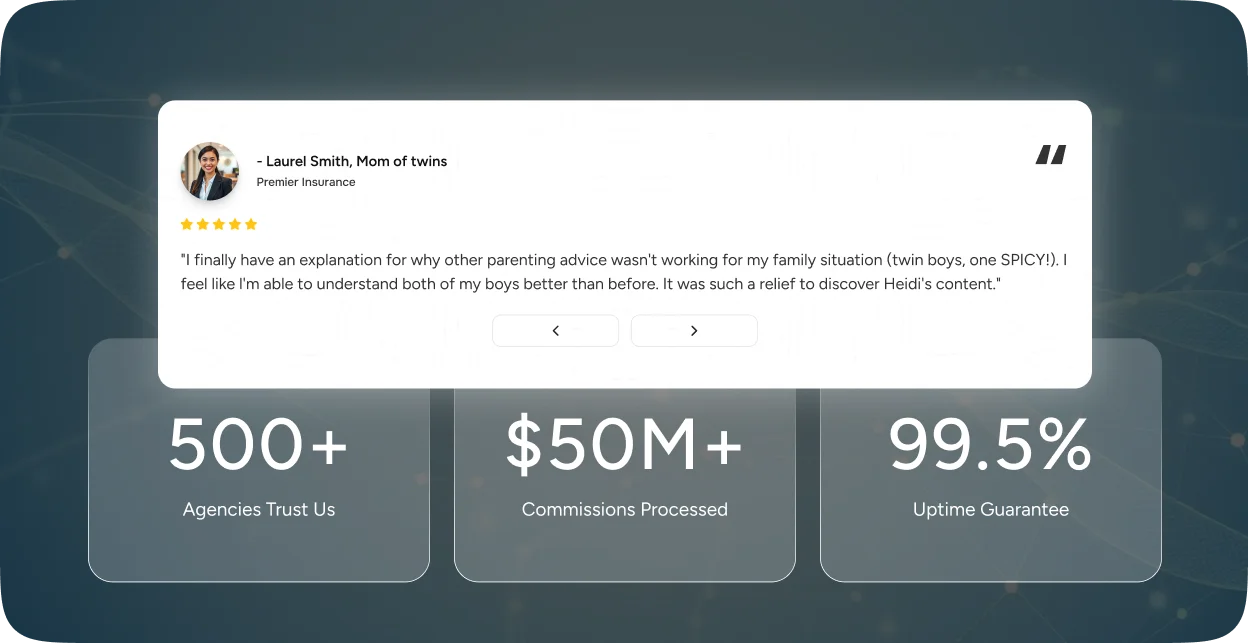
Task: Click Laurel Smith's round avatar photo
Action: coord(210,171)
